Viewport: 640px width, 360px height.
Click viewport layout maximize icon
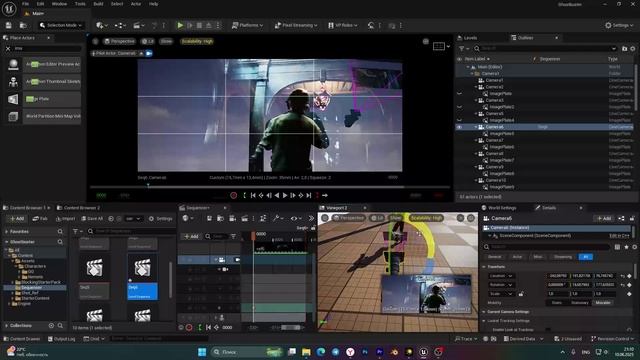tap(426, 42)
